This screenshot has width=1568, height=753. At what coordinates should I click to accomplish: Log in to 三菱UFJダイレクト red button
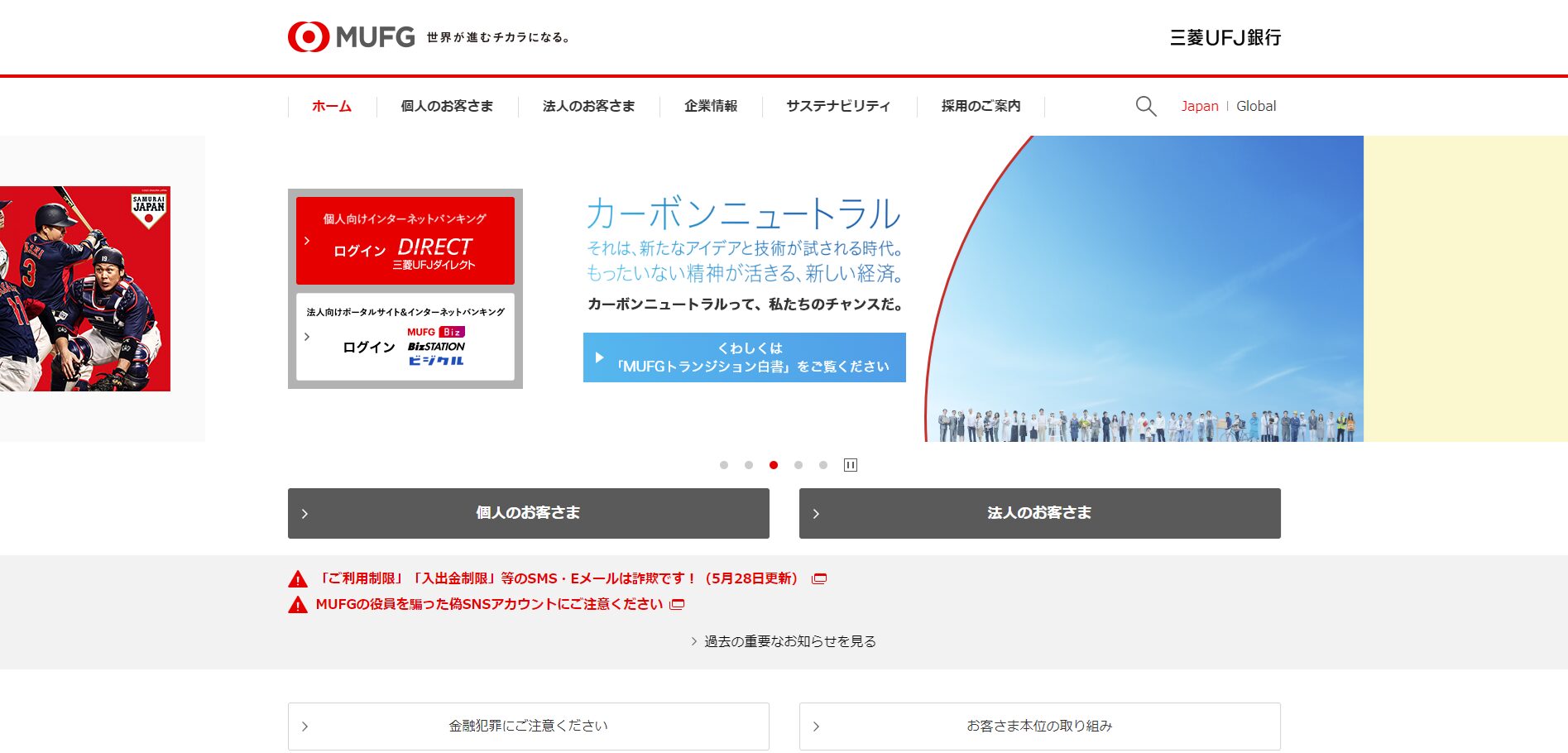(x=405, y=241)
